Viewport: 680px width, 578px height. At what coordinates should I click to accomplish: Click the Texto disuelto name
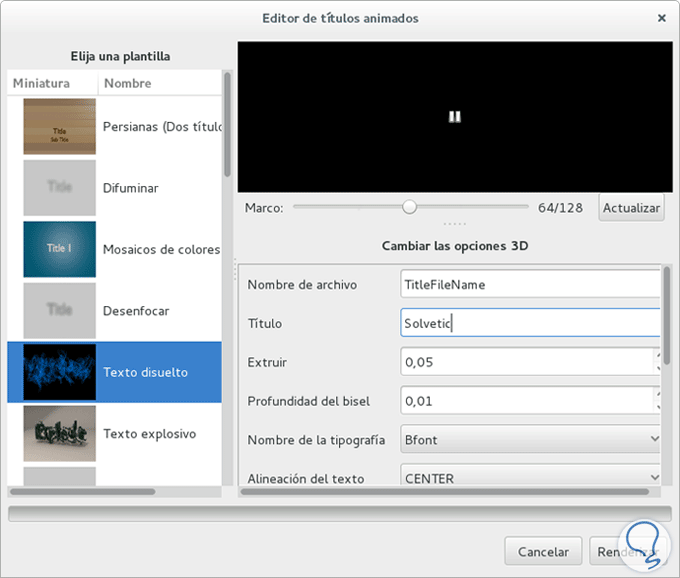coord(145,372)
